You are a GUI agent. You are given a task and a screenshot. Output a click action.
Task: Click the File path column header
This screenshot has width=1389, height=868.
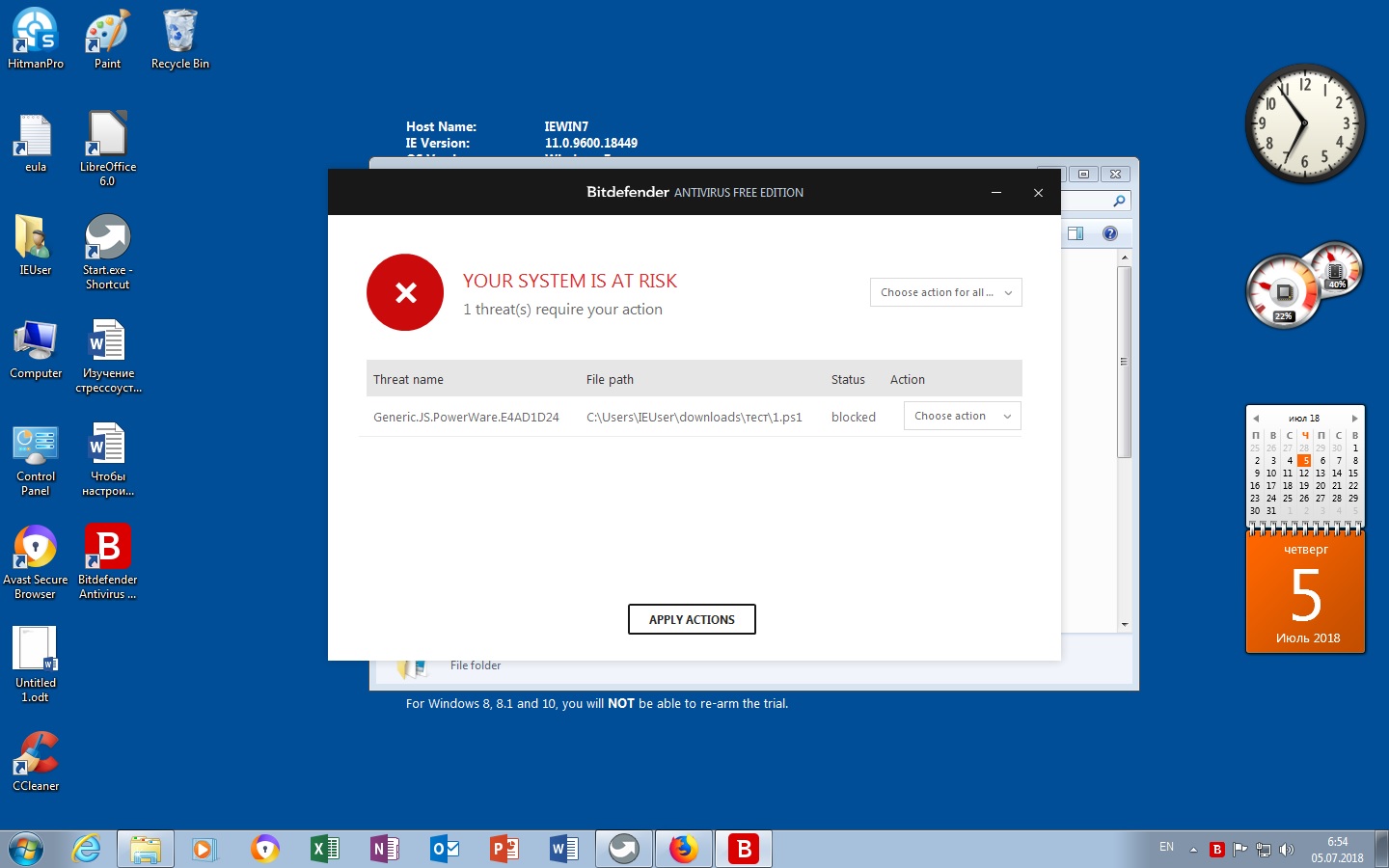[x=610, y=379]
